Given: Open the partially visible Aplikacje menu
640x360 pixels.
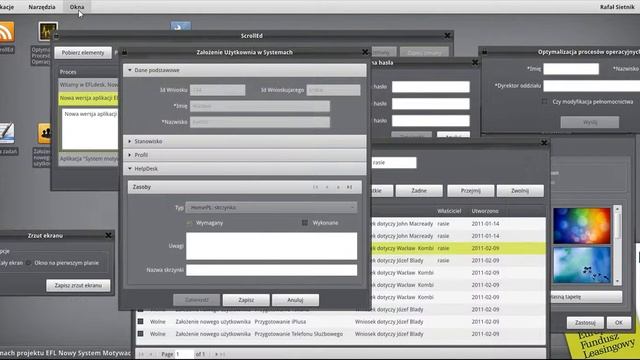Looking at the screenshot, I should (7, 7).
